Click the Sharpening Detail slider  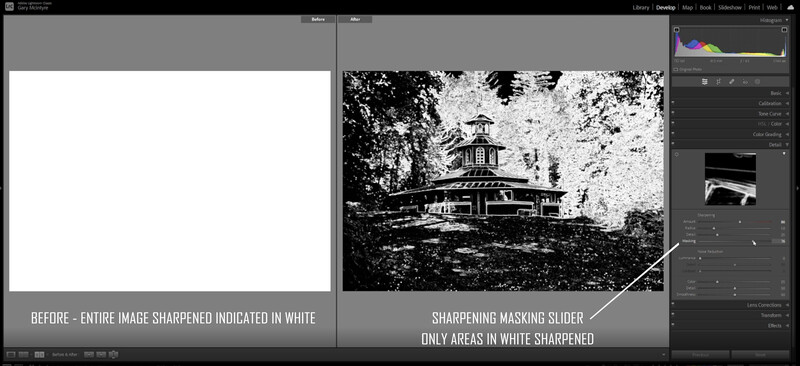click(x=735, y=234)
